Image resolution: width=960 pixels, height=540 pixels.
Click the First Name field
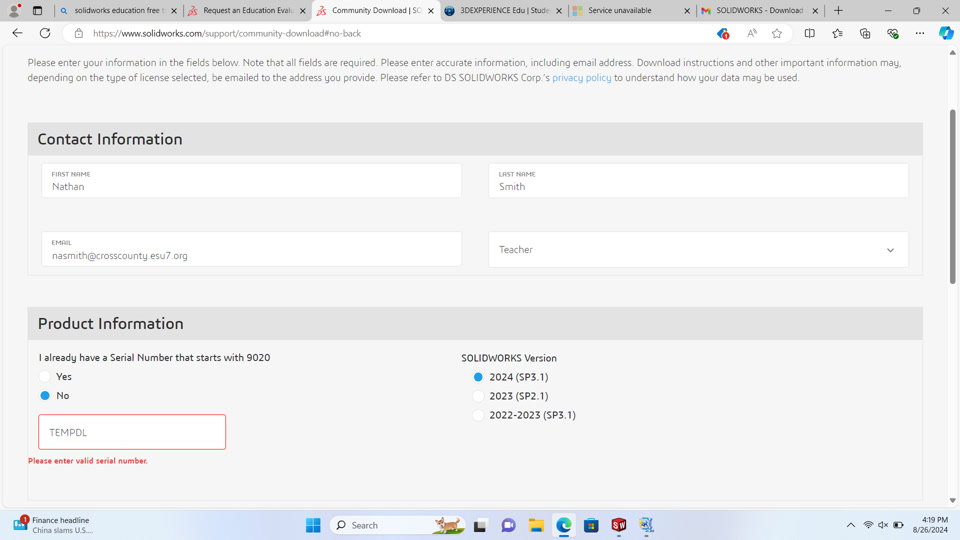coord(251,181)
